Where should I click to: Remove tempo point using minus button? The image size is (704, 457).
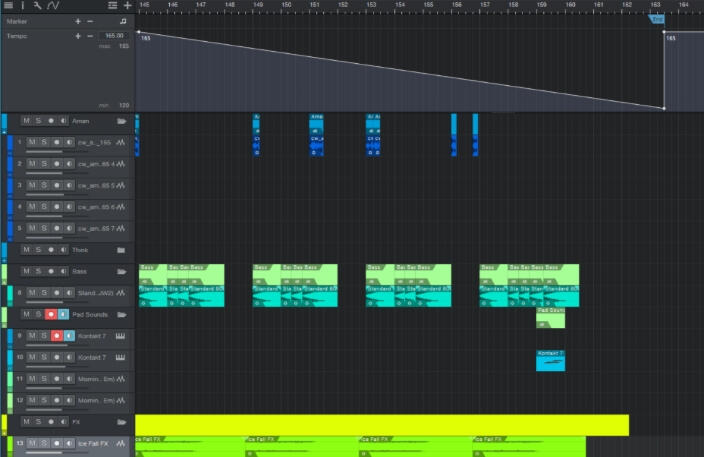(x=90, y=36)
